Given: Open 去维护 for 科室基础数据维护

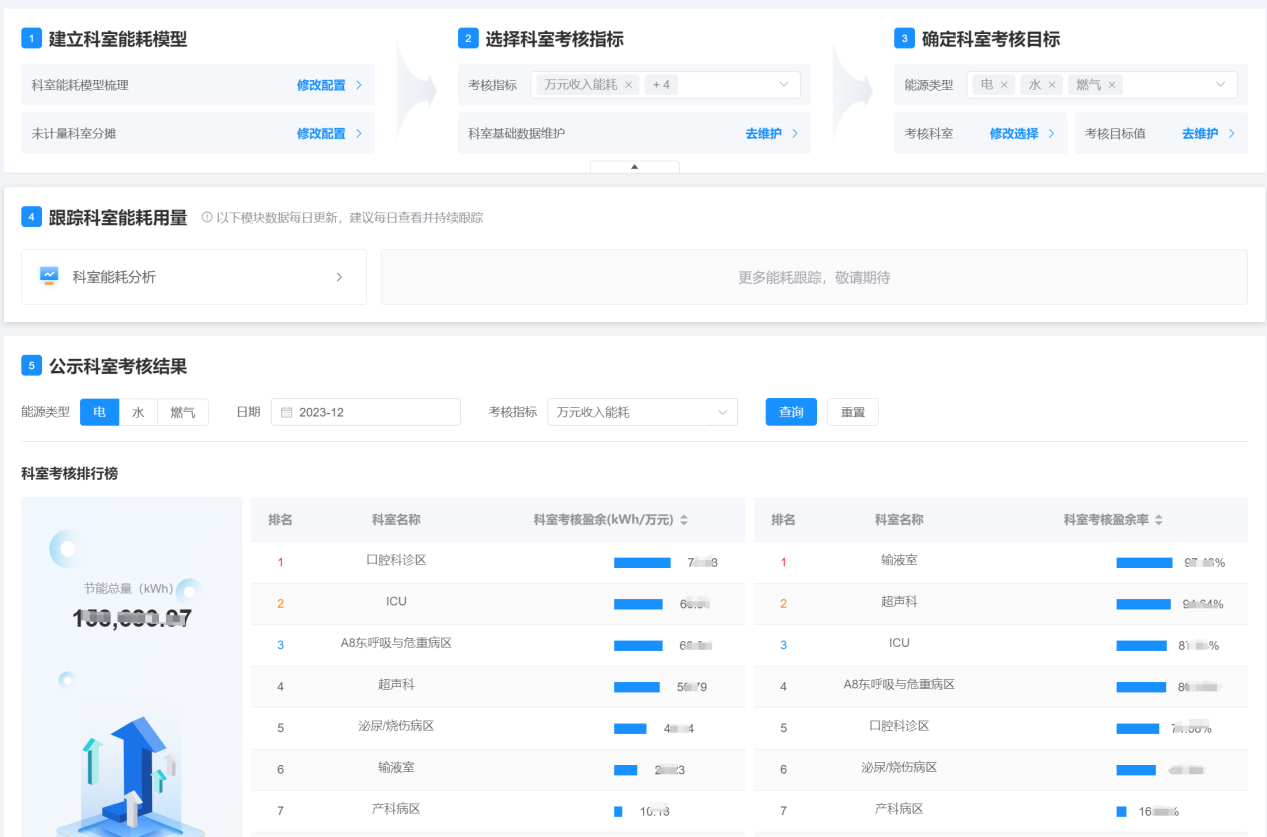Looking at the screenshot, I should coord(766,132).
